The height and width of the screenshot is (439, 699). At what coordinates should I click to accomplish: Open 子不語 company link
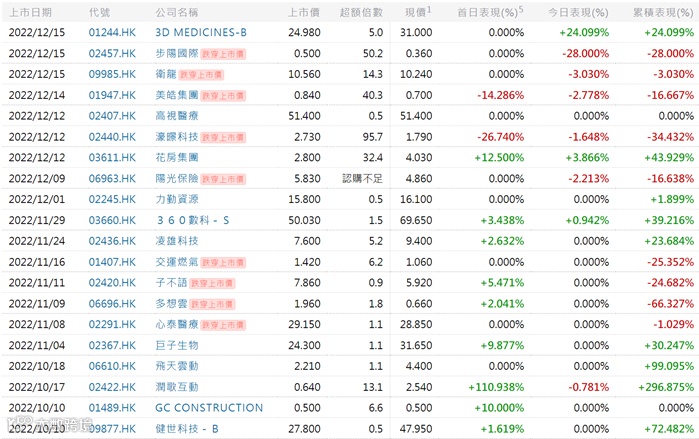(x=171, y=283)
